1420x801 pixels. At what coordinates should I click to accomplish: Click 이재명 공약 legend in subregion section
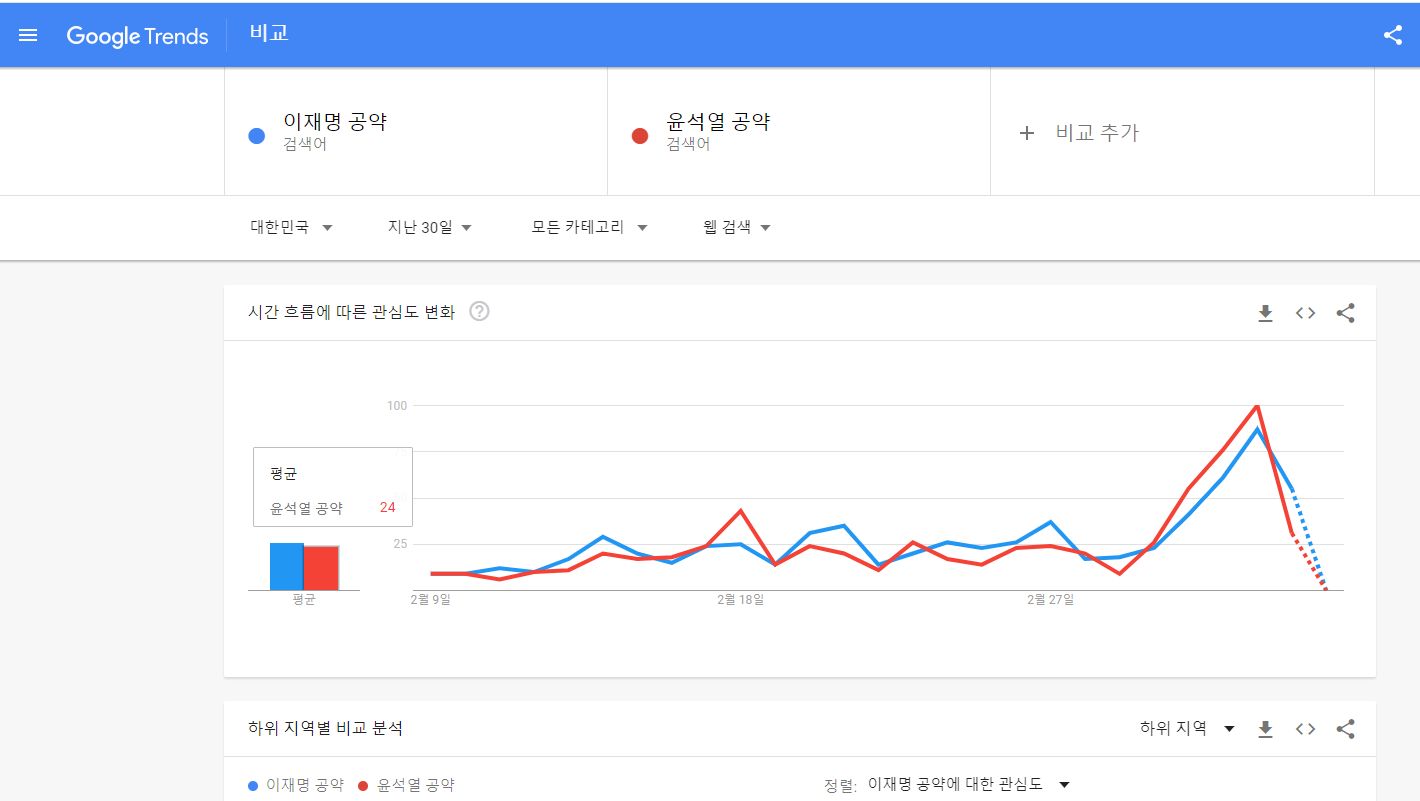295,786
